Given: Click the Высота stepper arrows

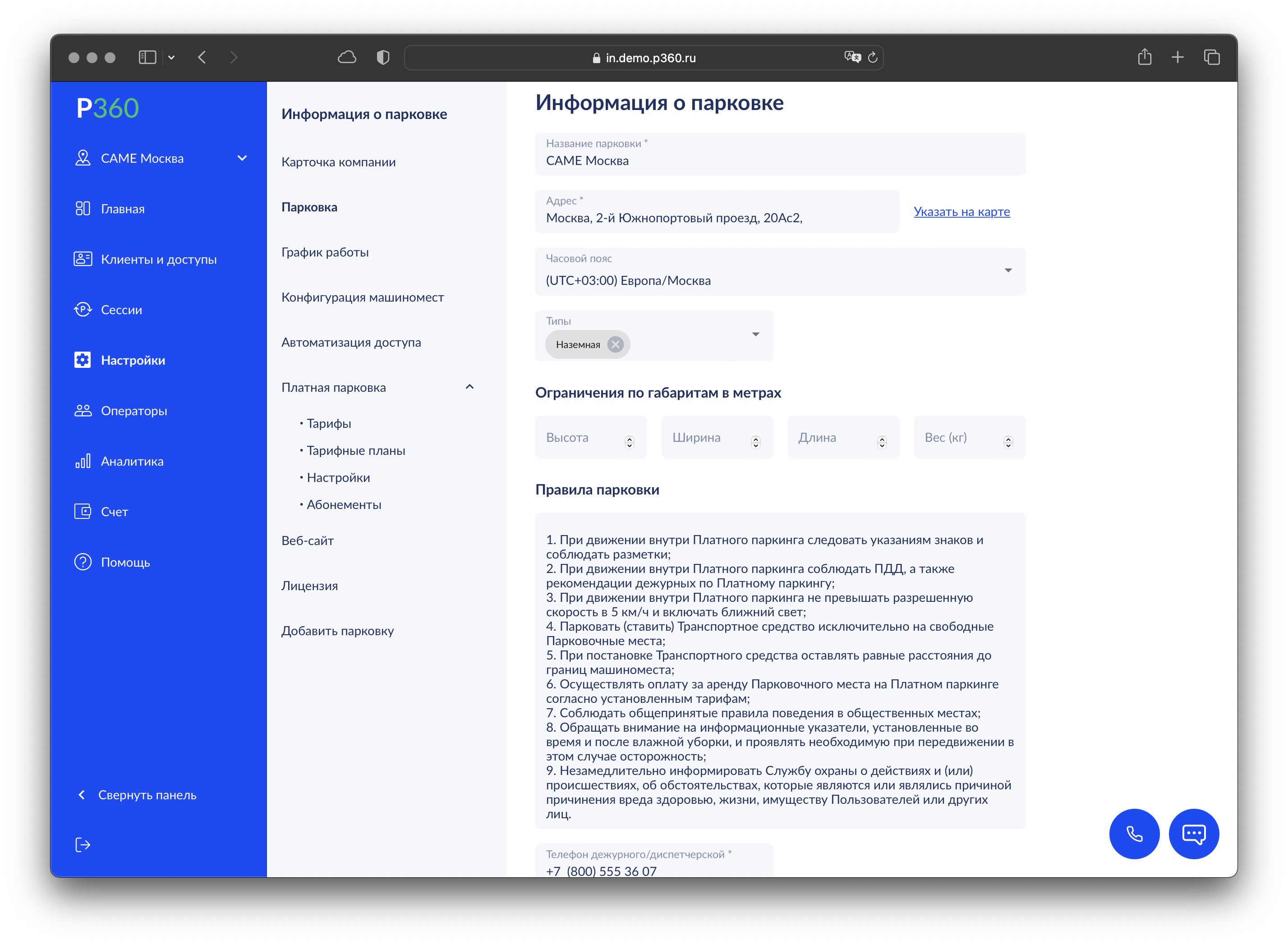Looking at the screenshot, I should pos(630,442).
